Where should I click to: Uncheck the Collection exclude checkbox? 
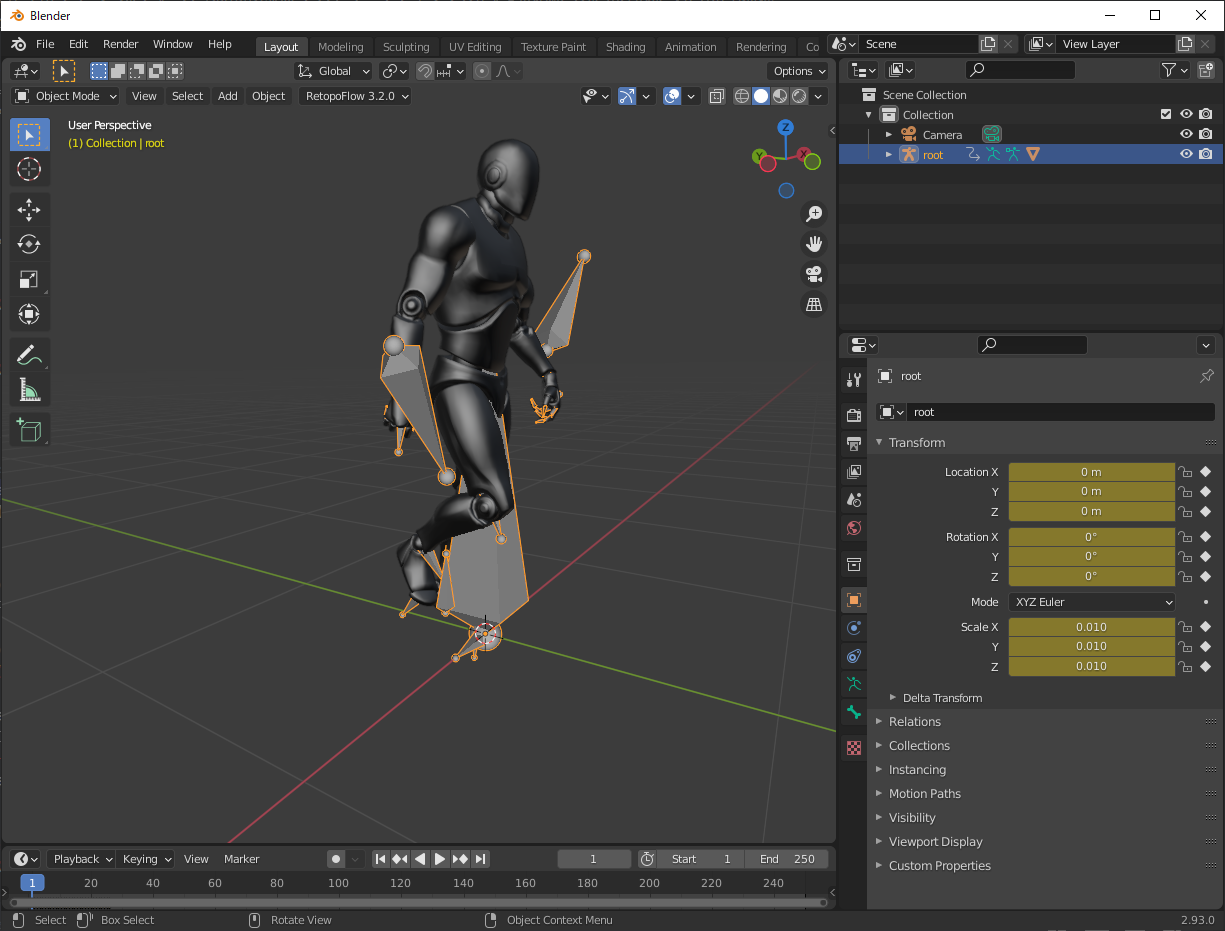1166,115
